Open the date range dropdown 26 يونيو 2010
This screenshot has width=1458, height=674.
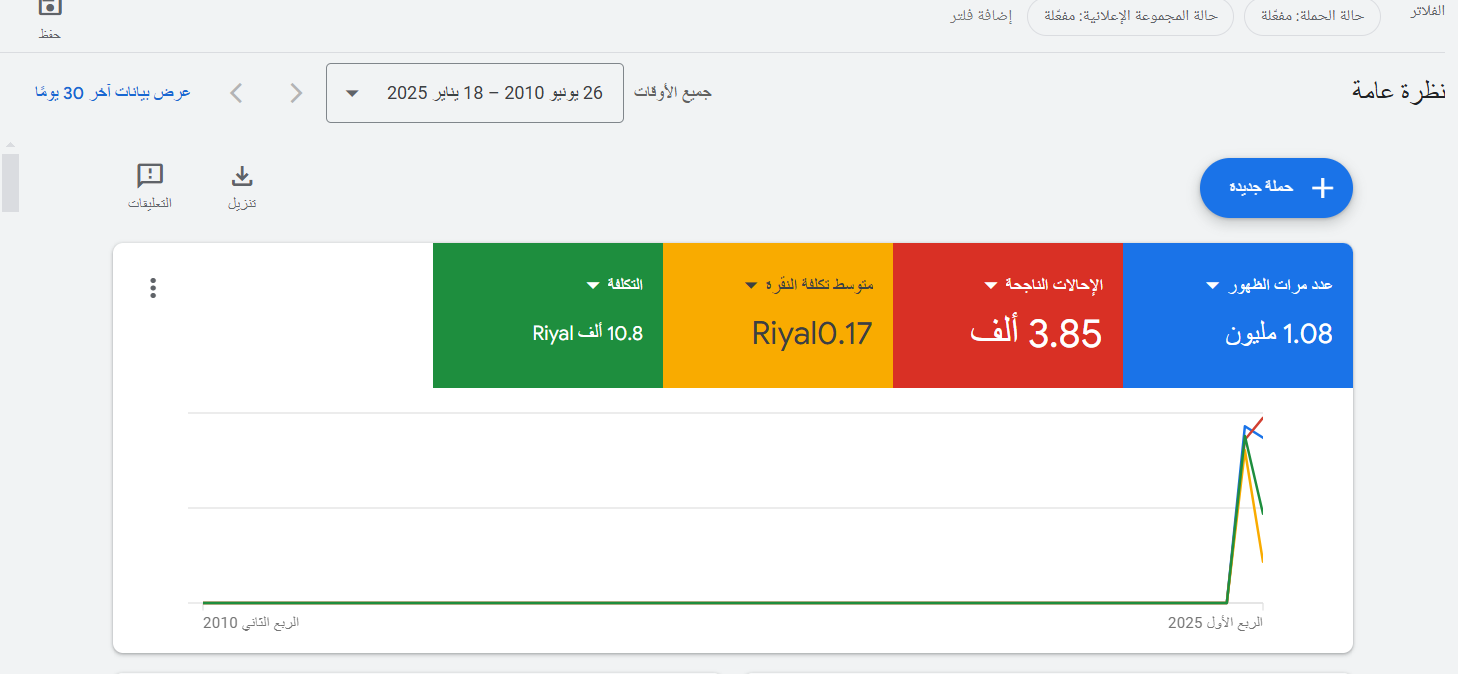474,92
